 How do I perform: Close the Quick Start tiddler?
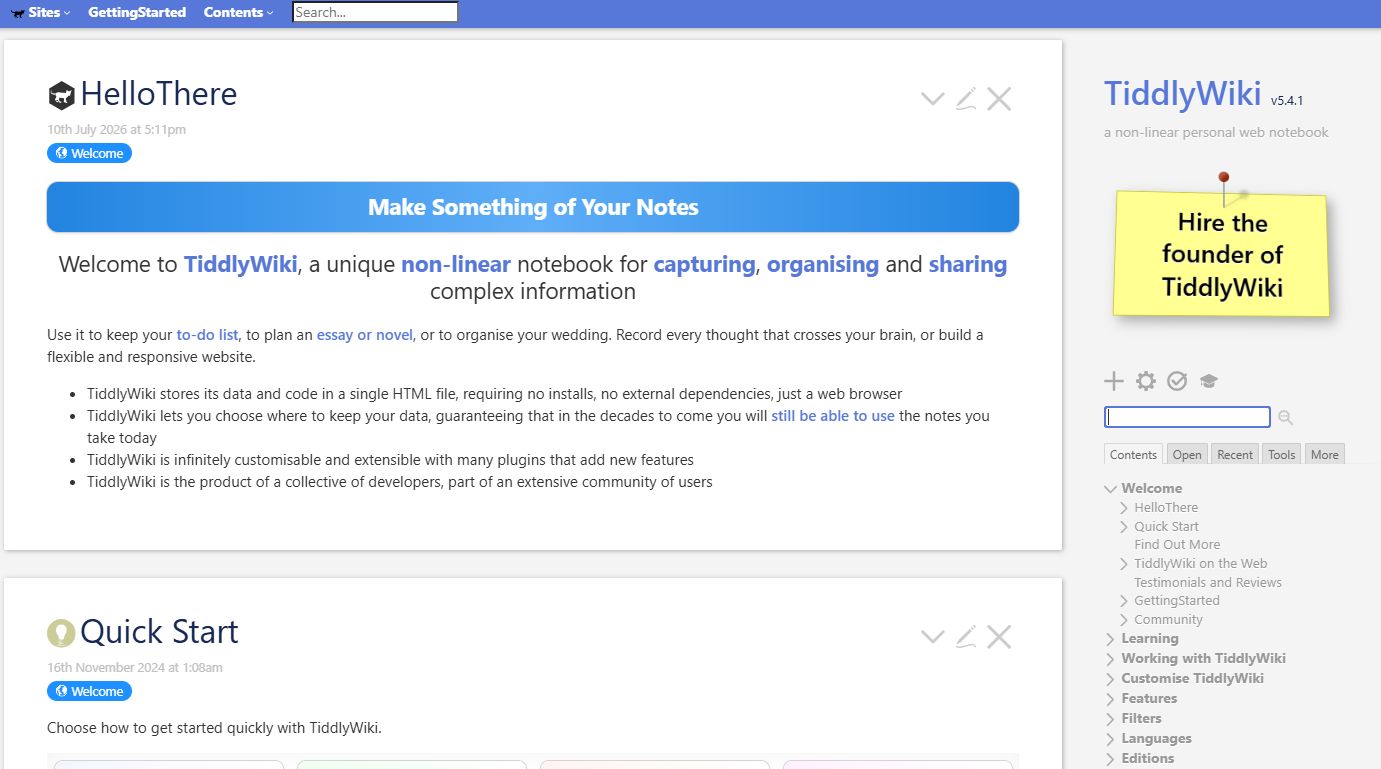coord(999,636)
